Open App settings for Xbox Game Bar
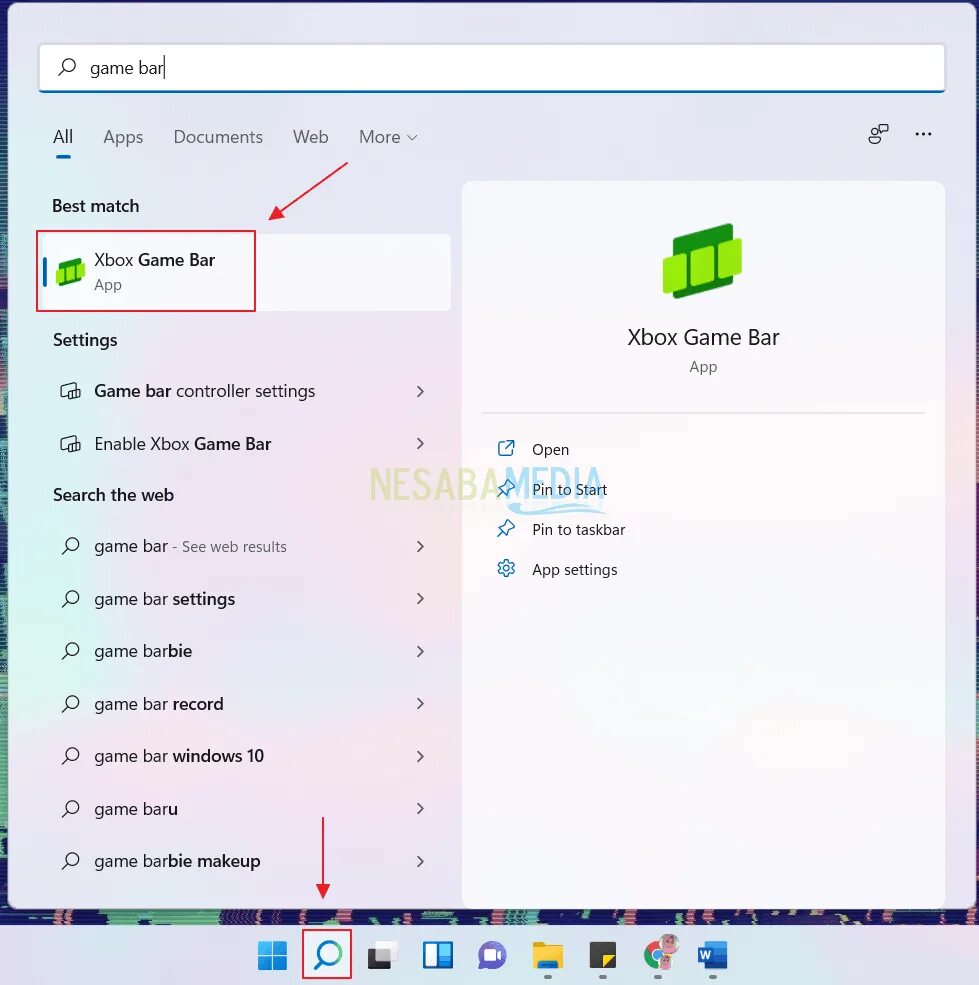 click(574, 570)
